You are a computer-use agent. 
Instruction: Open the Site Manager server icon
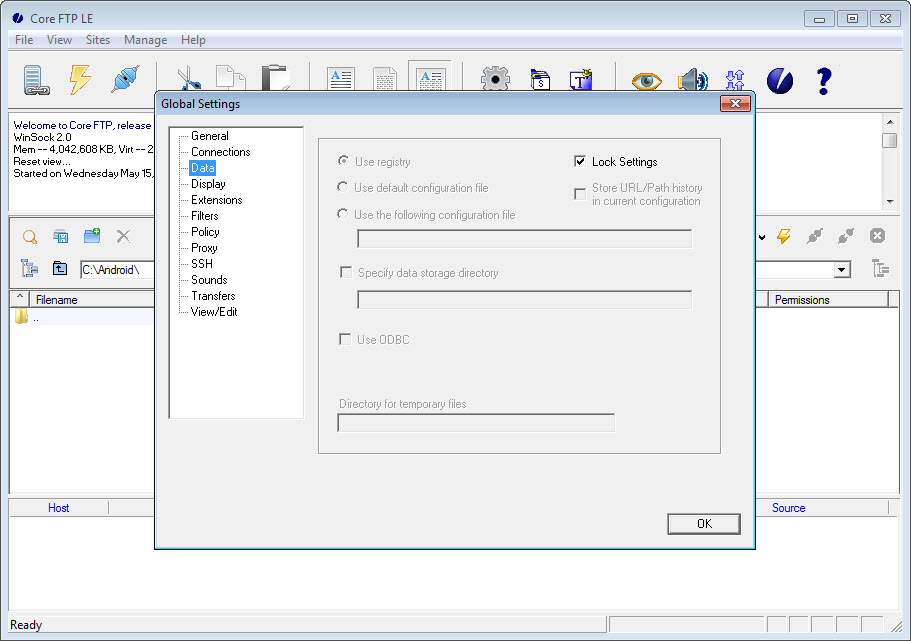point(36,80)
